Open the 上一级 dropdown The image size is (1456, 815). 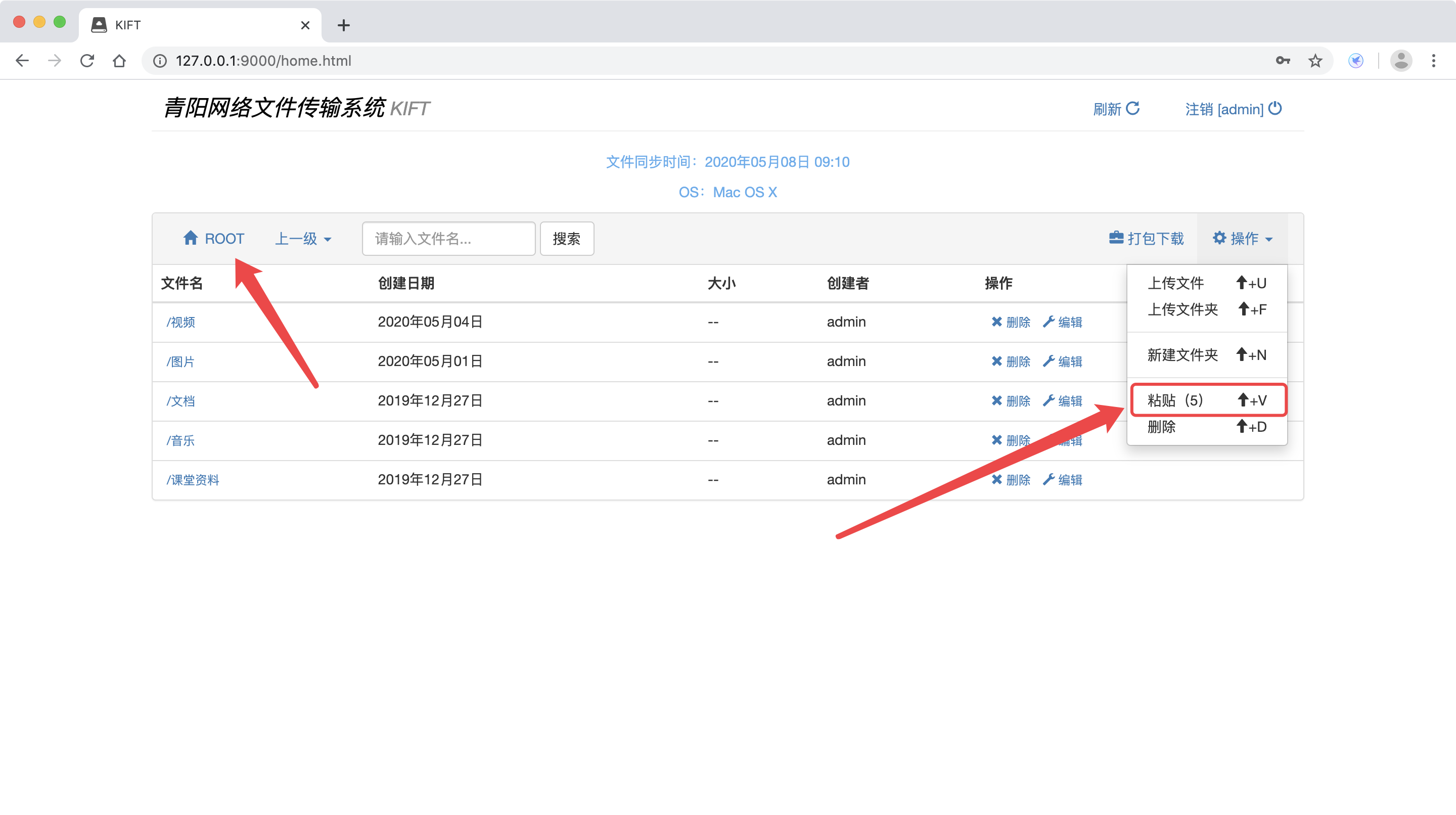click(303, 239)
